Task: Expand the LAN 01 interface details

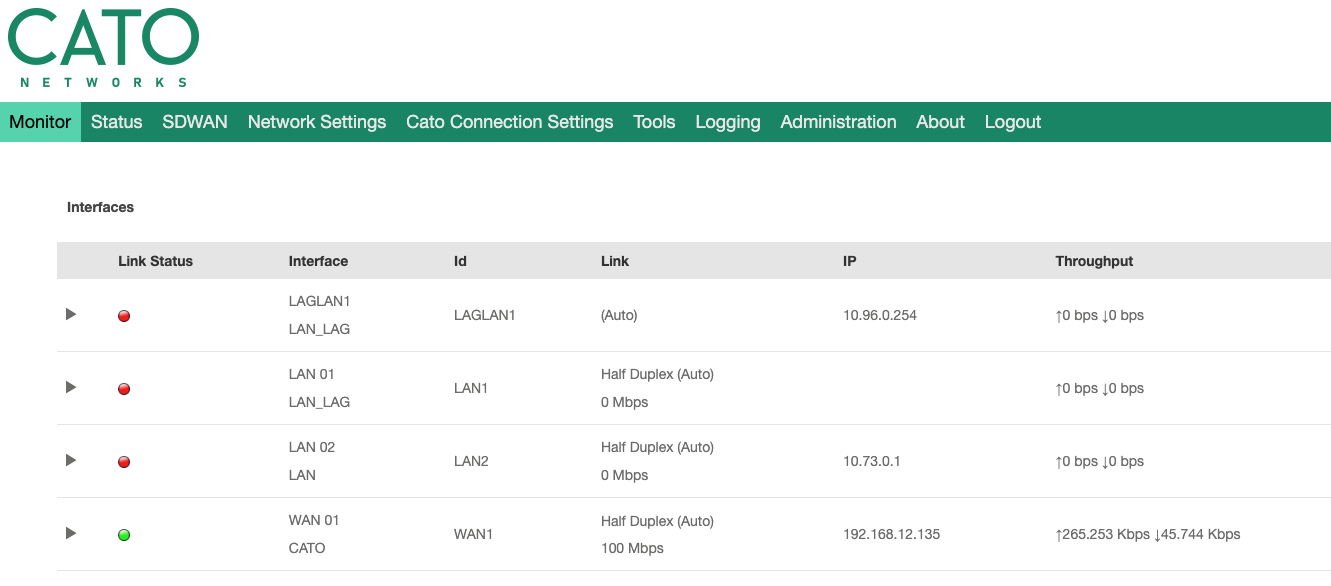Action: click(71, 387)
